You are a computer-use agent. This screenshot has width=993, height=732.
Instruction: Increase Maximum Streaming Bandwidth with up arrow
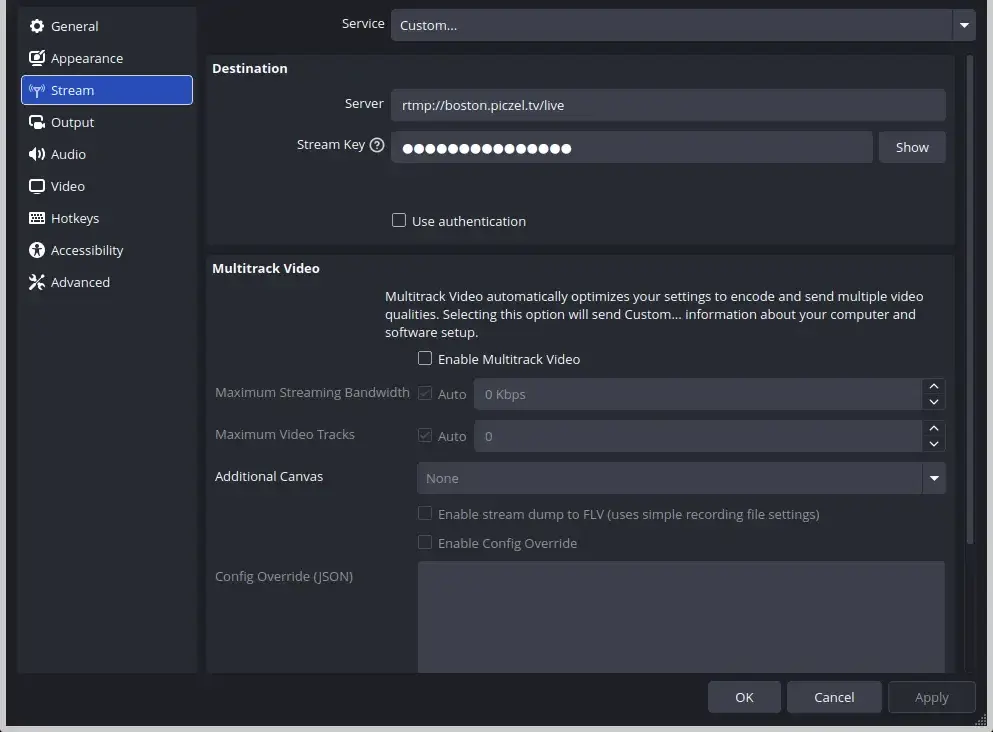tap(933, 386)
